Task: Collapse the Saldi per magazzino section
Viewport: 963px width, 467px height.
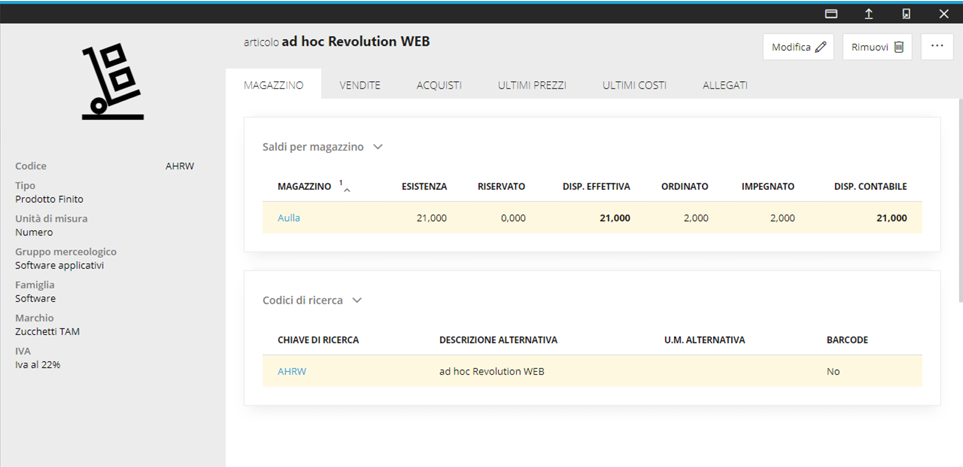Action: [x=378, y=147]
